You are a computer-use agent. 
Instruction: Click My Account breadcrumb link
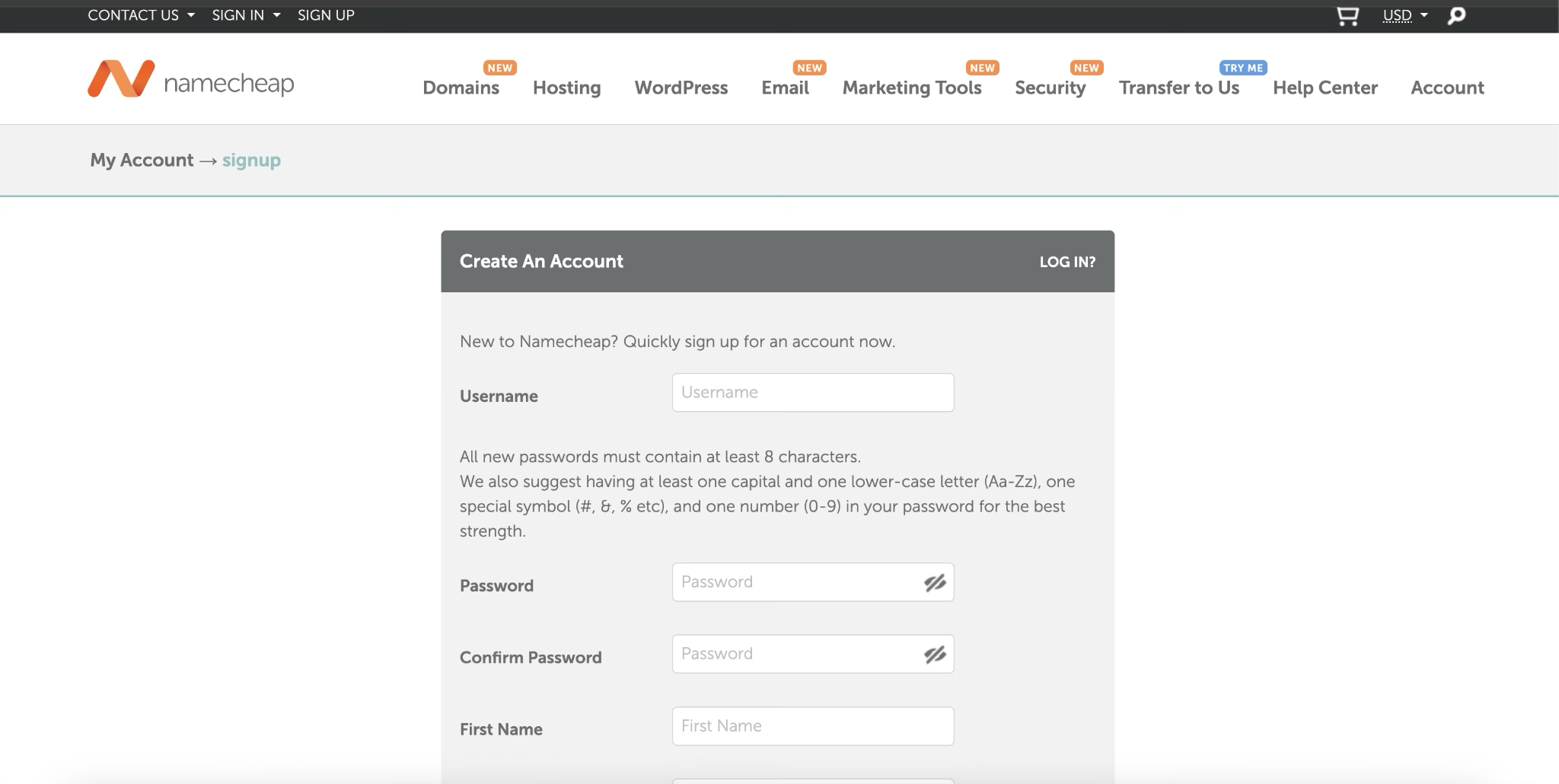pos(142,161)
